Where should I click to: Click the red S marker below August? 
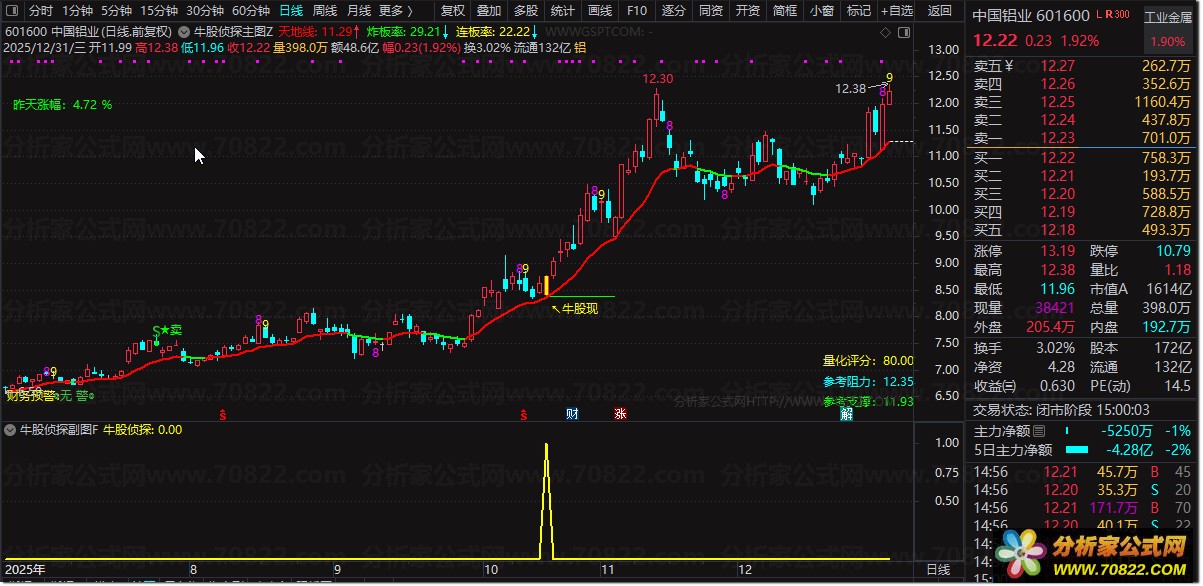(222, 413)
